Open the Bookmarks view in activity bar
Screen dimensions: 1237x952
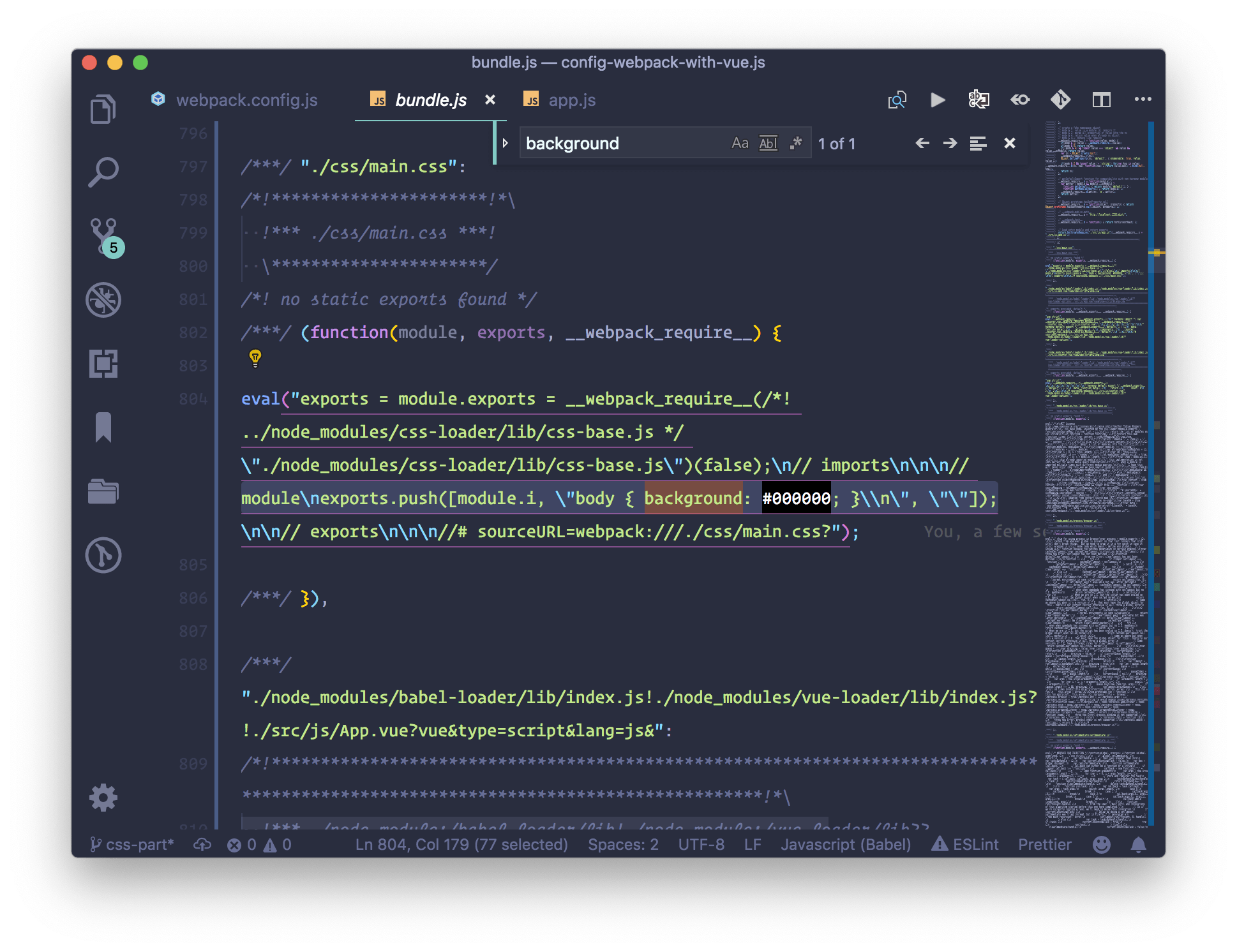[103, 427]
